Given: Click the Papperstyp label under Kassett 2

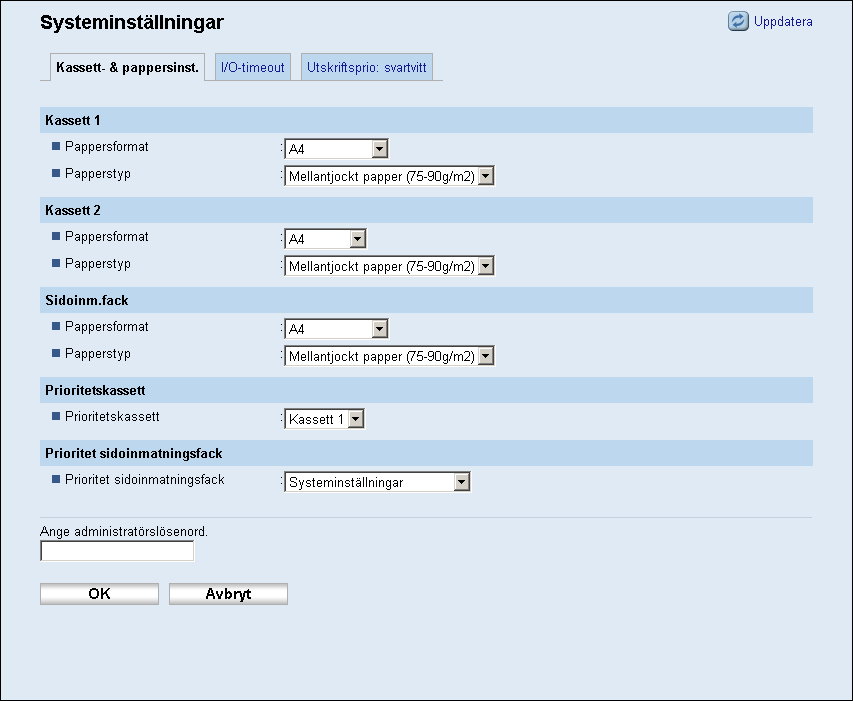Looking at the screenshot, I should pos(98,264).
